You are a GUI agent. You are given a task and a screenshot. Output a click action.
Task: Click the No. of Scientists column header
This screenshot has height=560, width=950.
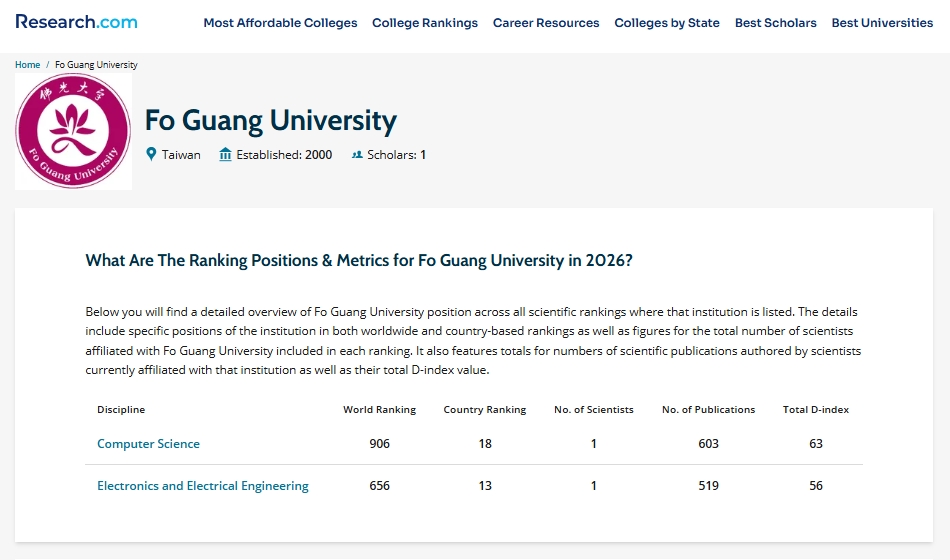[594, 410]
